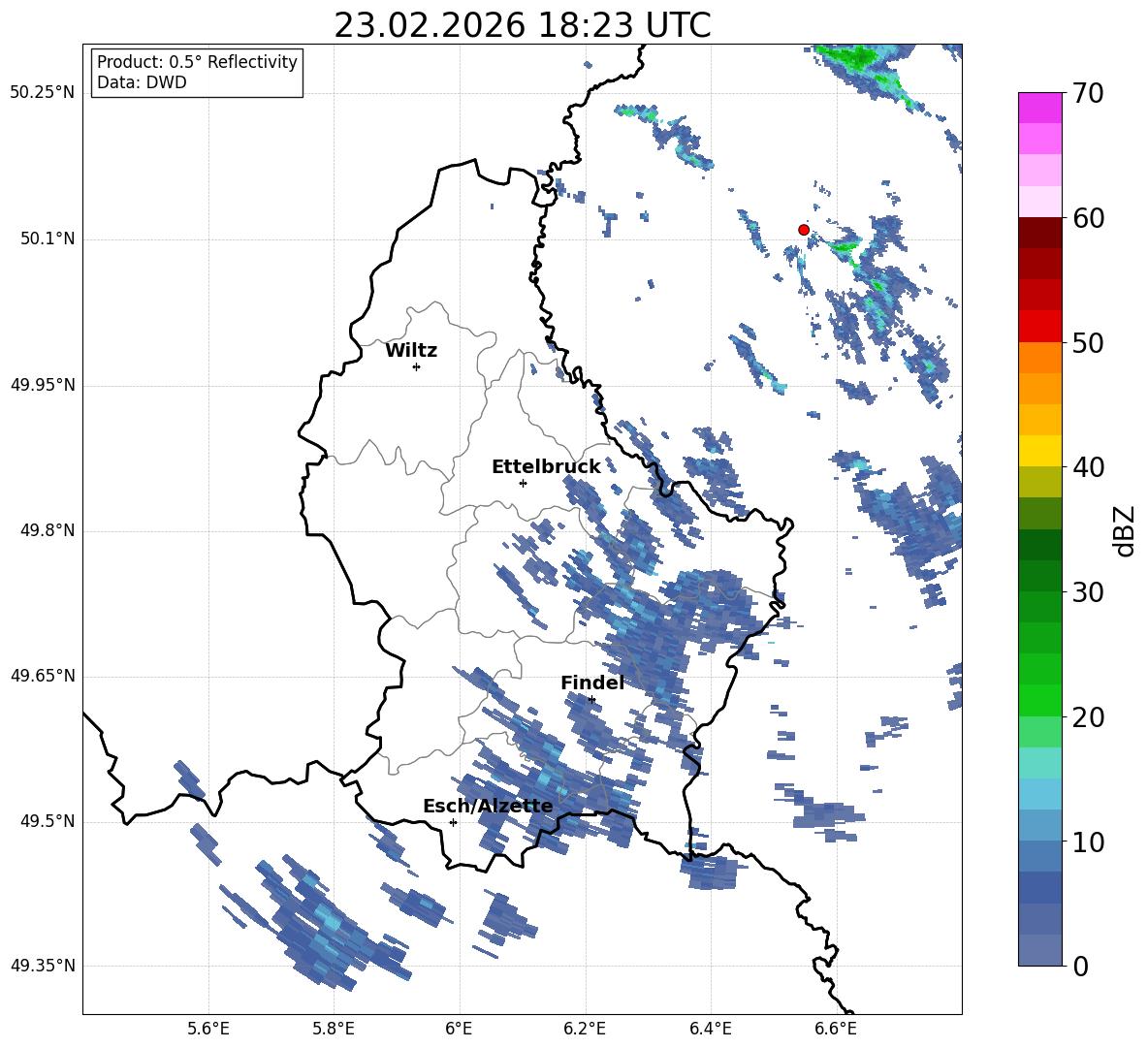Click the 50.1°N latitude label
Viewport: 1148px width, 1048px height.
48,239
